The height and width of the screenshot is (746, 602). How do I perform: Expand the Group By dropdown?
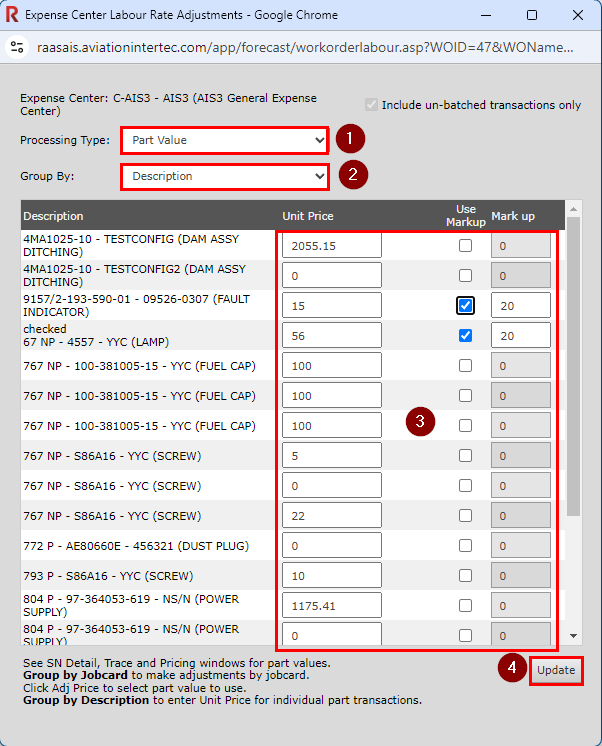[x=224, y=177]
